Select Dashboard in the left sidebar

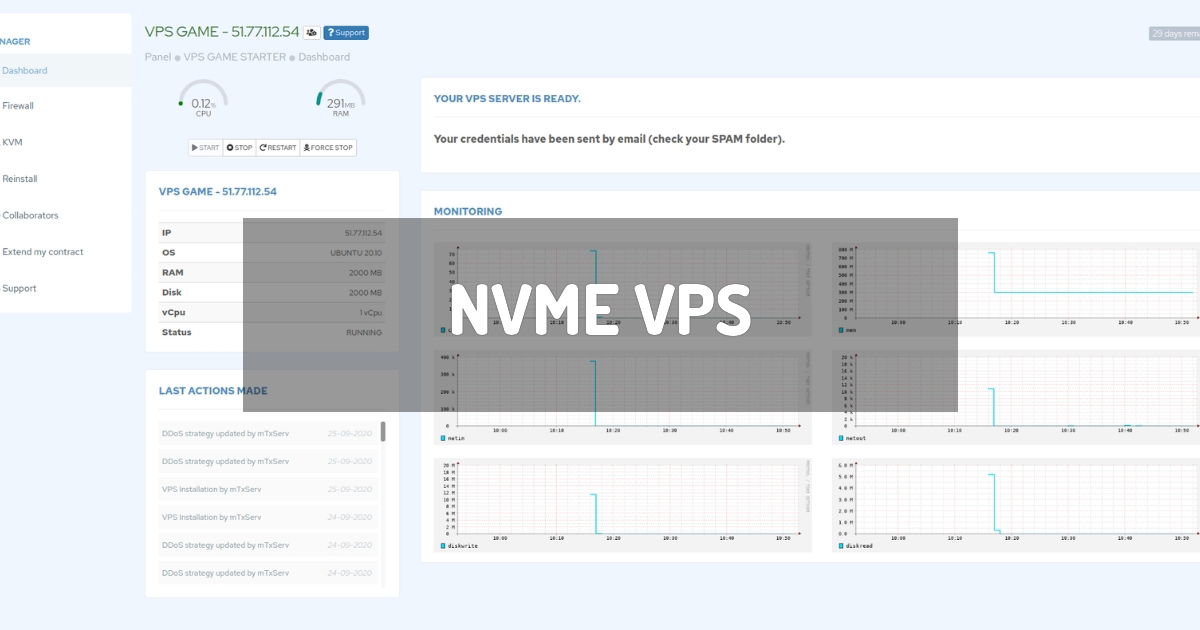coord(24,70)
